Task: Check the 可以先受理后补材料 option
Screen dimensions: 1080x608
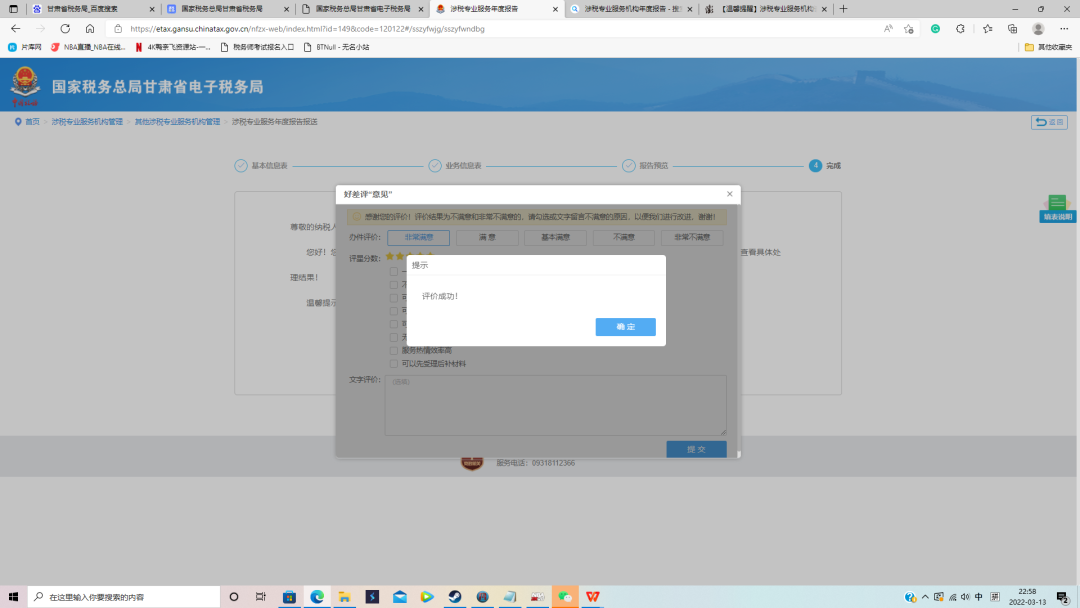Action: pos(393,364)
